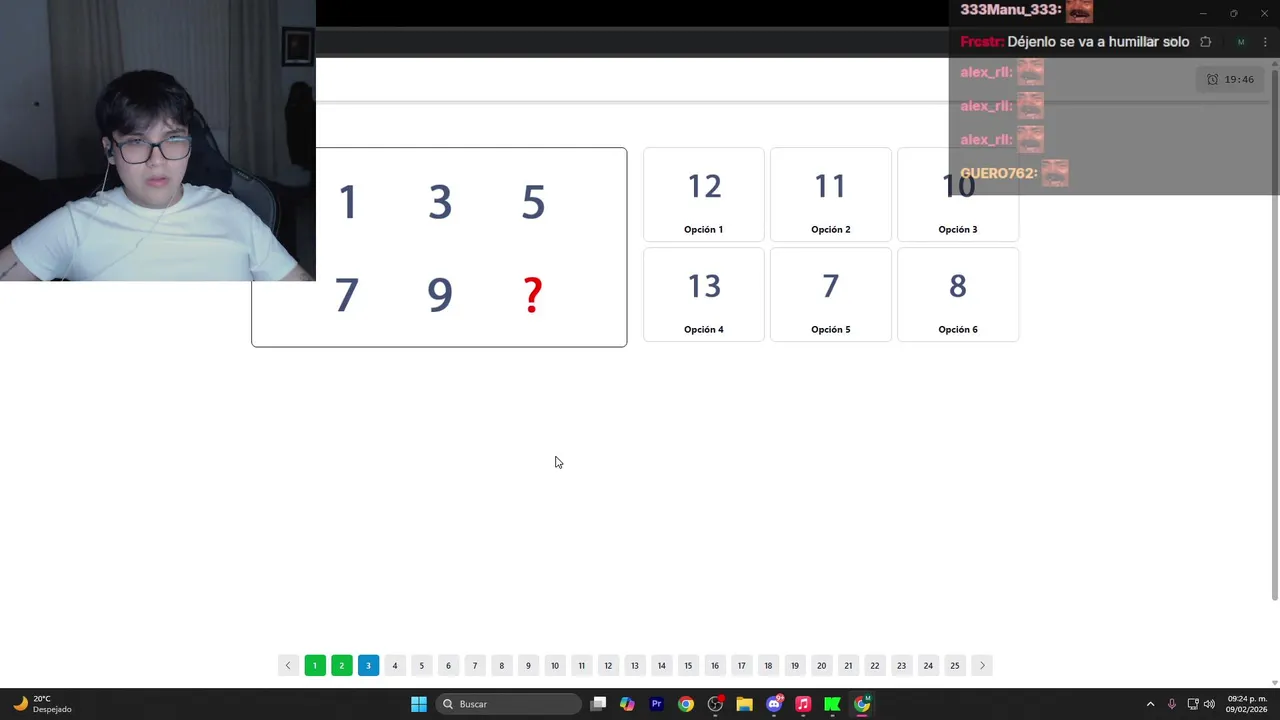
Task: Open weather widget showing 20°C
Action: 43,704
